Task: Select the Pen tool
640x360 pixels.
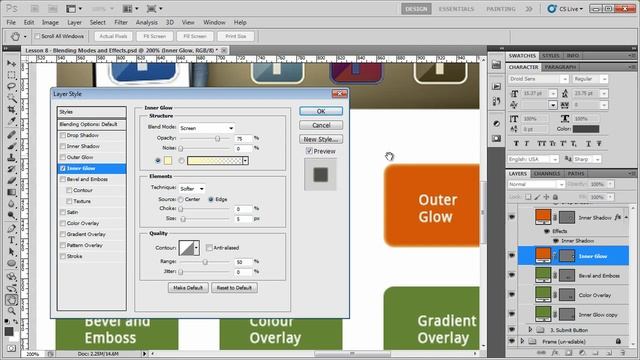Action: pyautogui.click(x=11, y=229)
